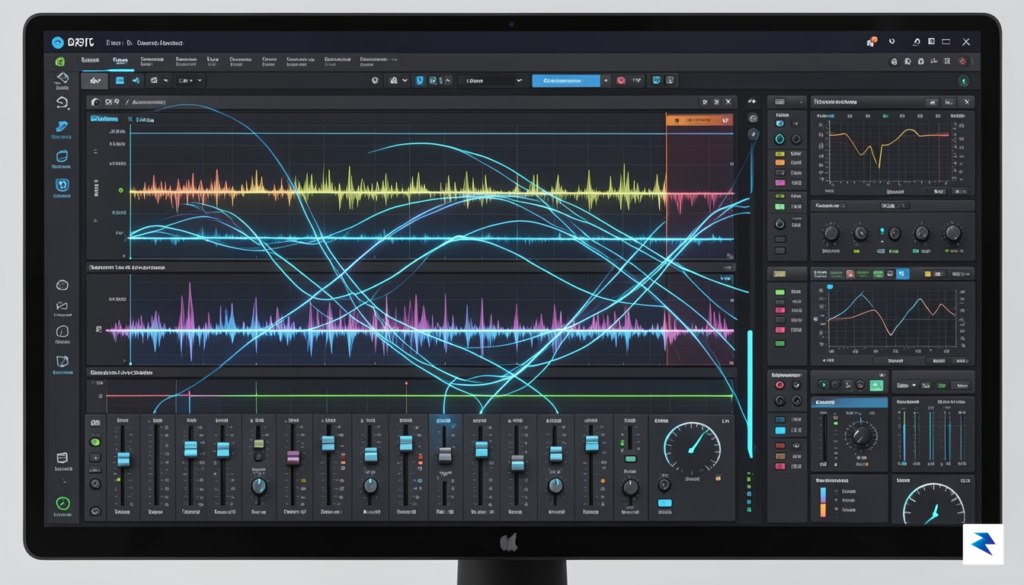Click the teal round button above blue header
Viewport: 1024px width, 585px height.
[823, 385]
